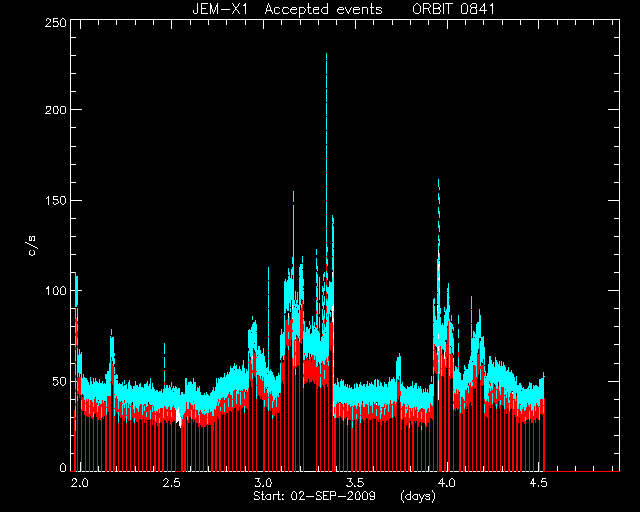This screenshot has width=640, height=512.
Task: Click the 100 y-axis tick label
Action: click(x=55, y=291)
